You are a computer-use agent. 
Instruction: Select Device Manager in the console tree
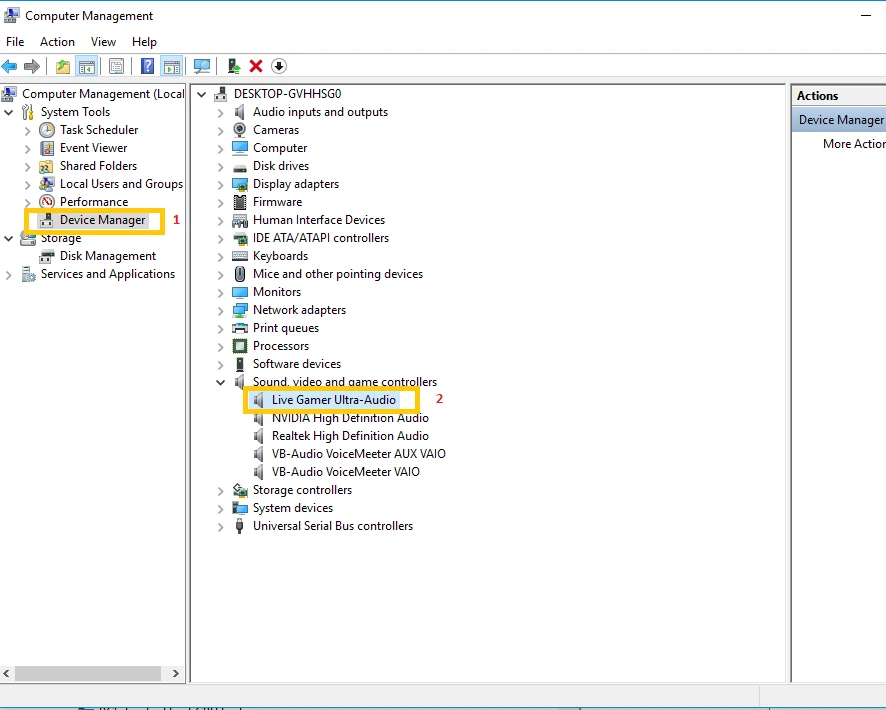point(102,220)
